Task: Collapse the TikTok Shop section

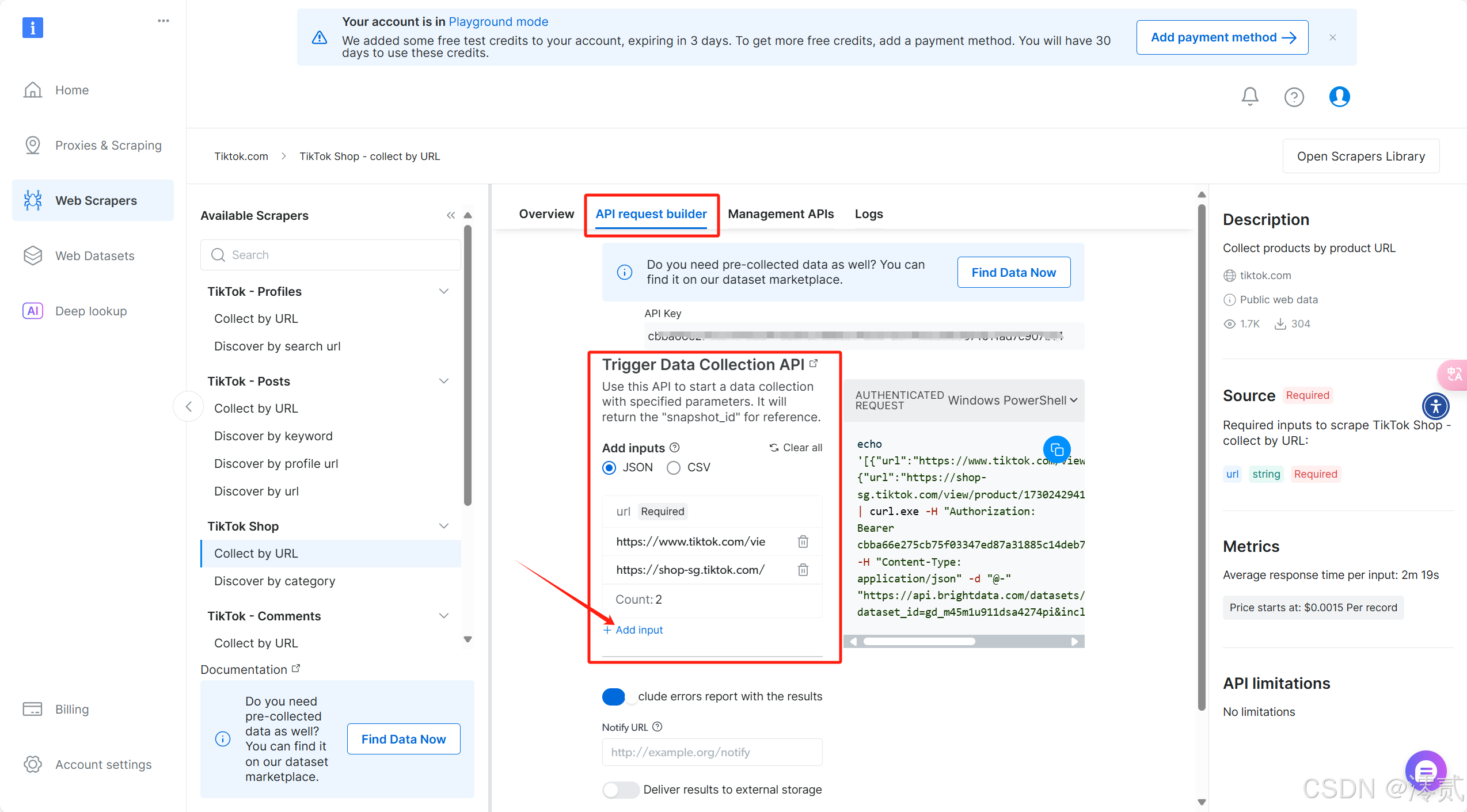Action: coord(443,526)
